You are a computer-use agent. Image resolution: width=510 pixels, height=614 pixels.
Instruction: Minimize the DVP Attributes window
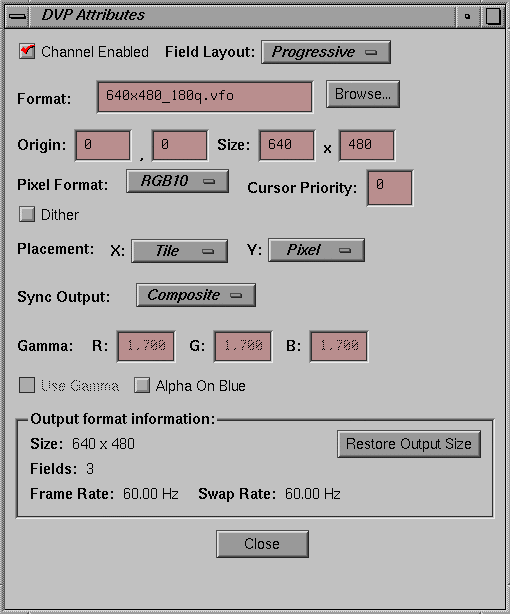[x=467, y=16]
